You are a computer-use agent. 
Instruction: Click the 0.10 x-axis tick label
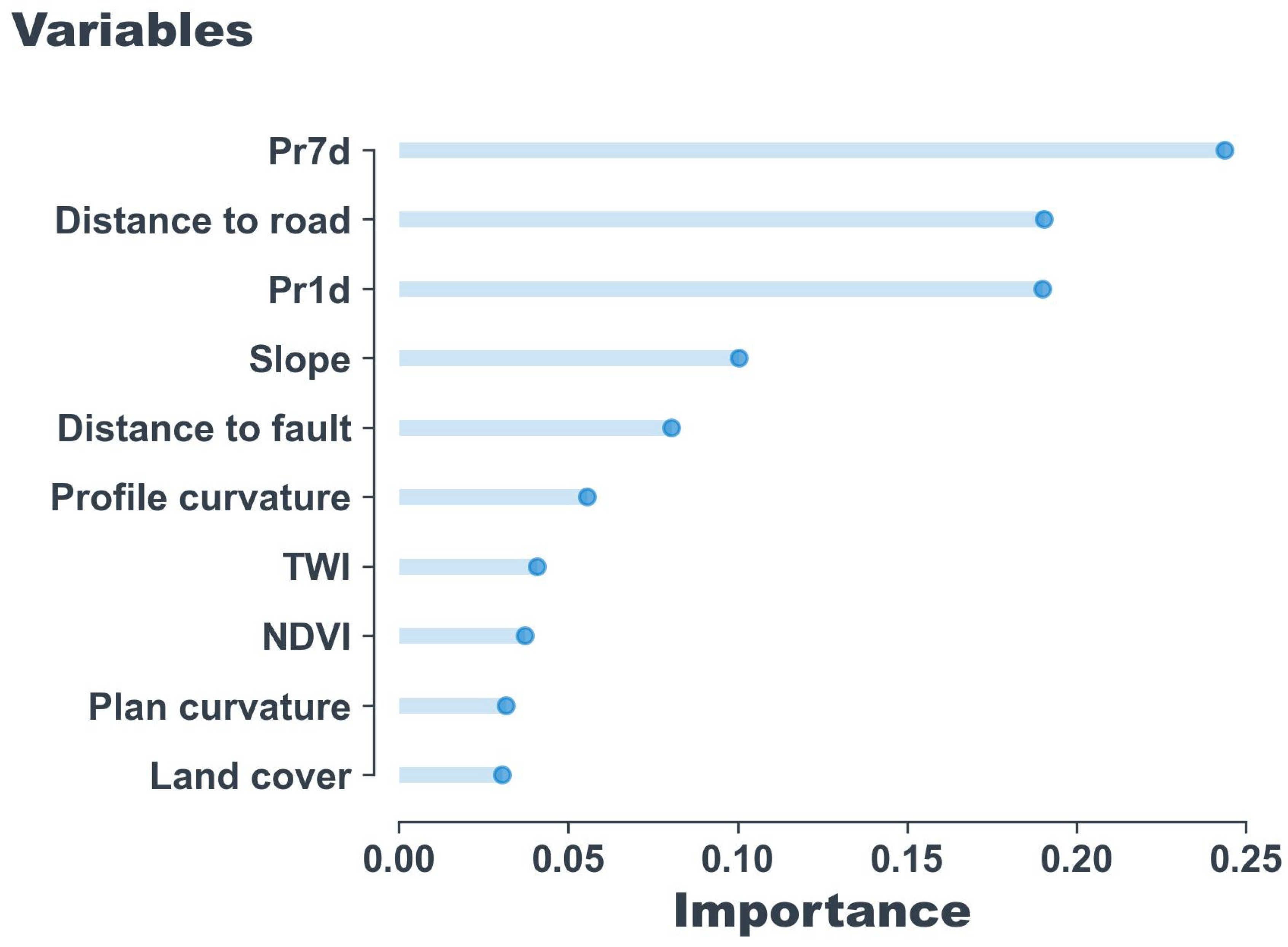(x=737, y=860)
